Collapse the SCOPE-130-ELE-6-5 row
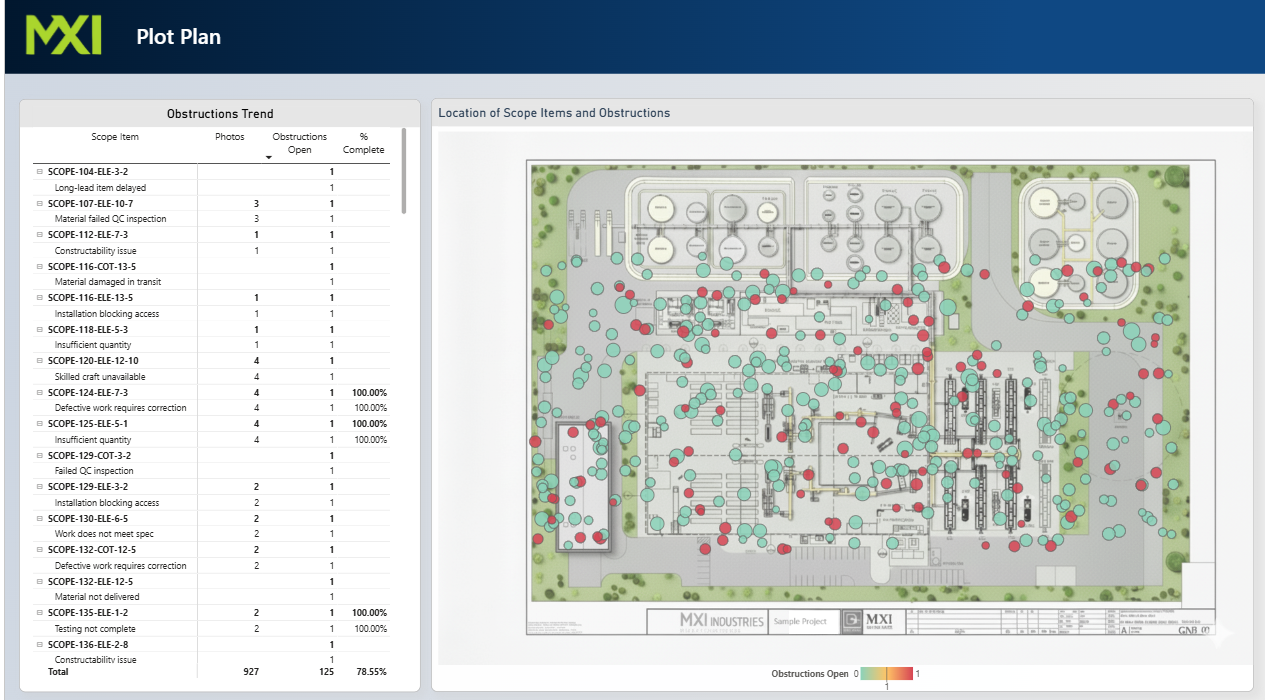The height and width of the screenshot is (700, 1265). (40, 519)
